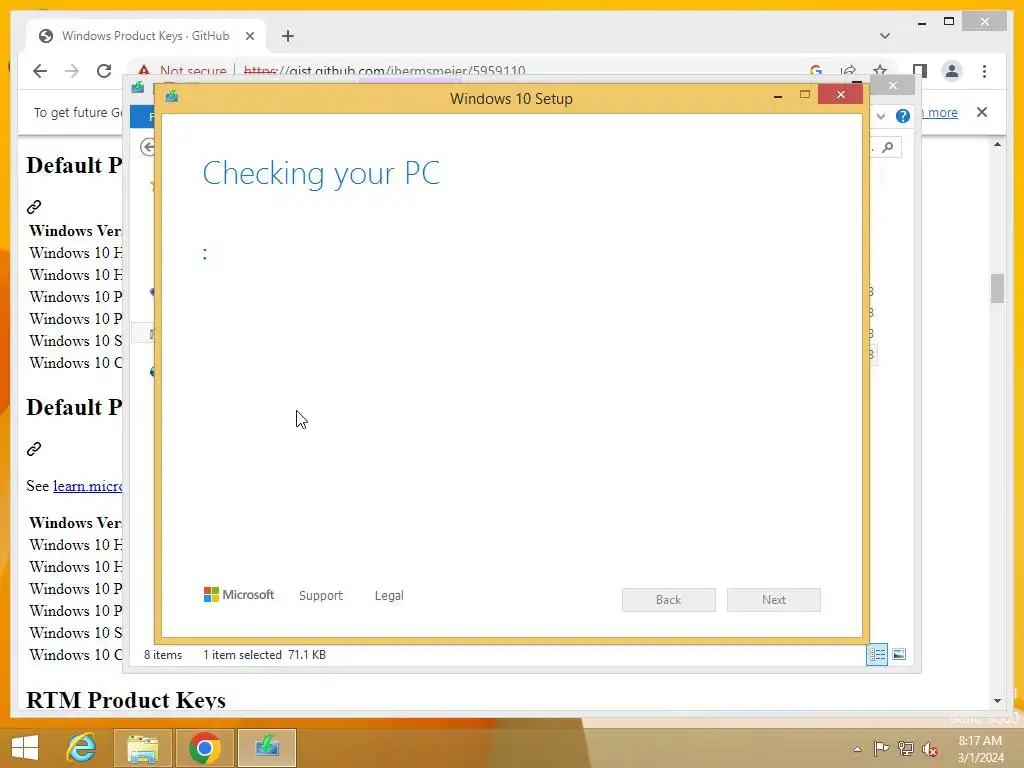The width and height of the screenshot is (1024, 768).
Task: Launch Internet Explorer from taskbar
Action: point(82,748)
